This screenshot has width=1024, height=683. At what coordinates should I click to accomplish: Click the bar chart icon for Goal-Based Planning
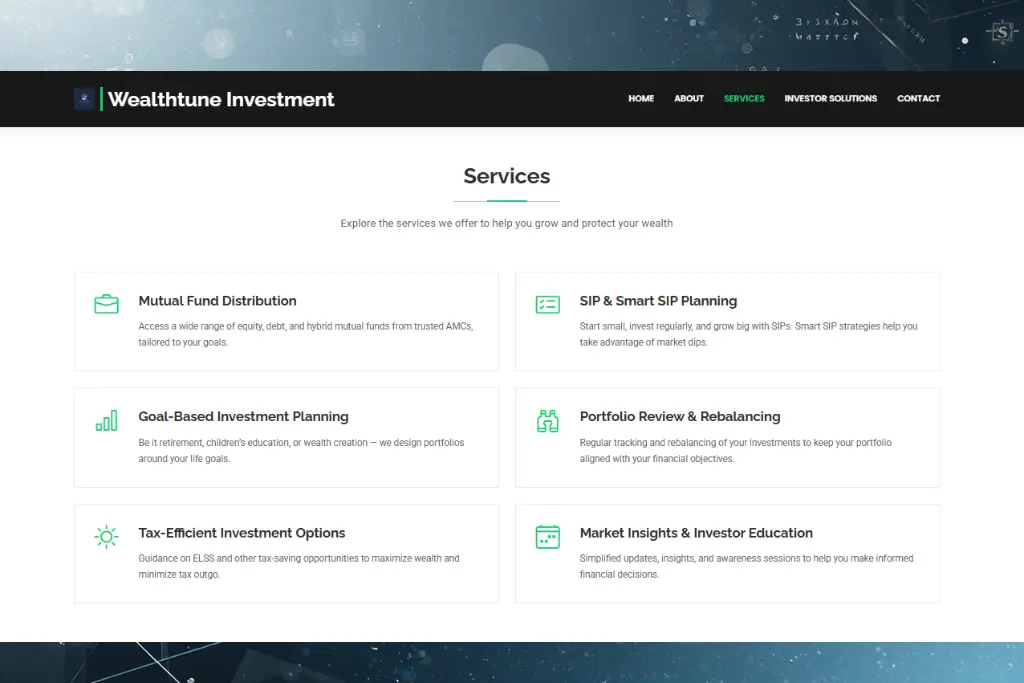(x=106, y=421)
